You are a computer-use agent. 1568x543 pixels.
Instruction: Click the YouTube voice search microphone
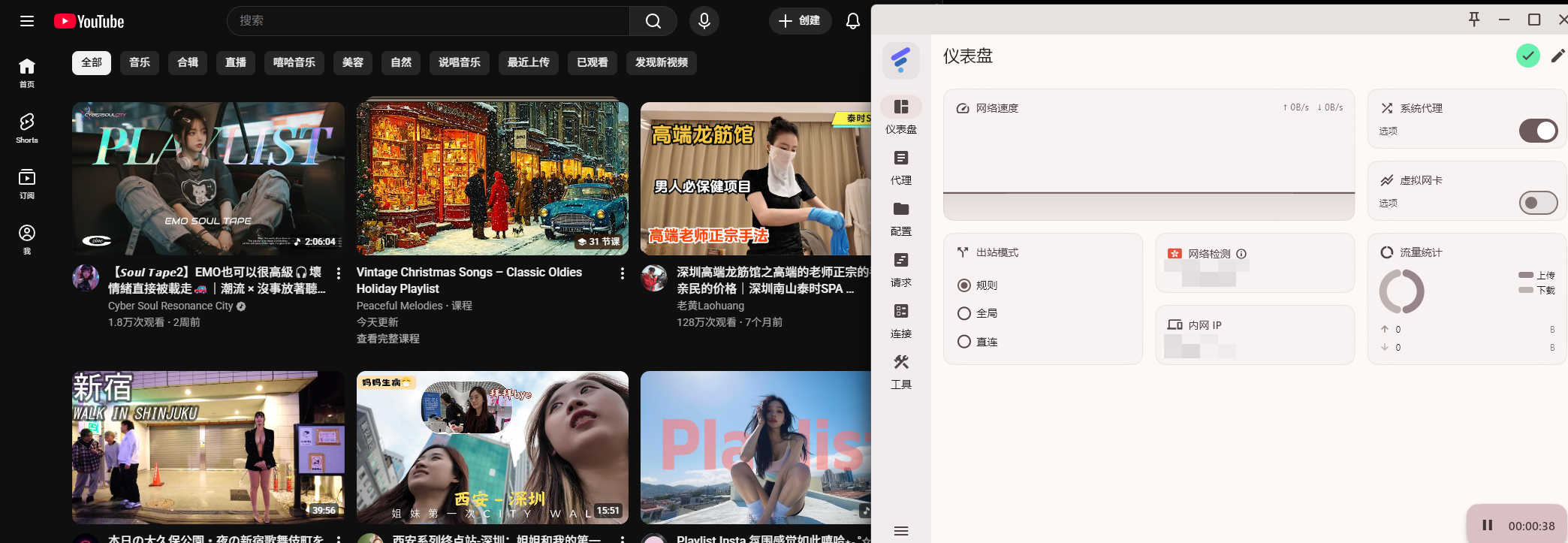point(704,21)
